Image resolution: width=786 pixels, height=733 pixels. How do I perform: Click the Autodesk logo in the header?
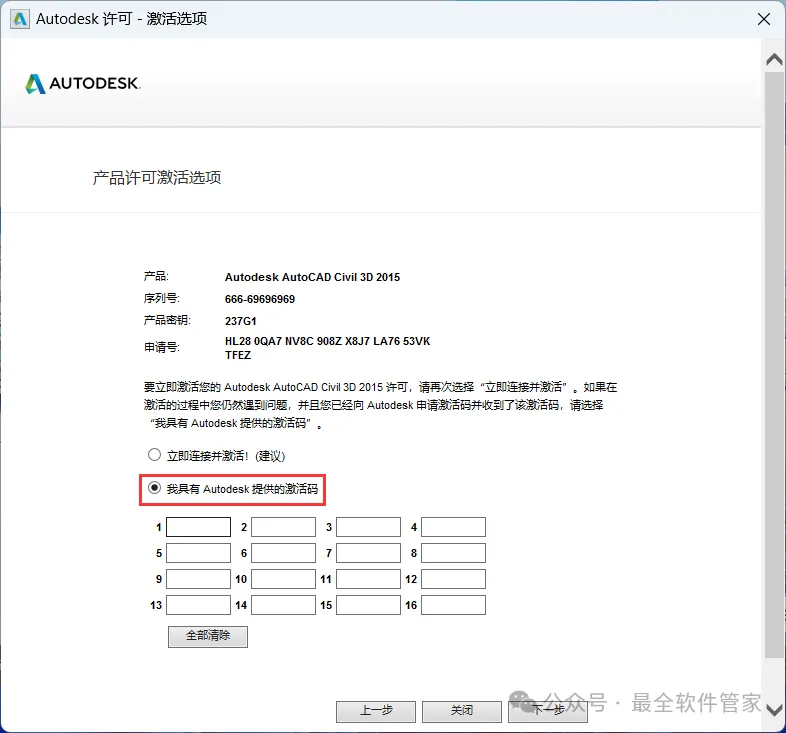83,84
